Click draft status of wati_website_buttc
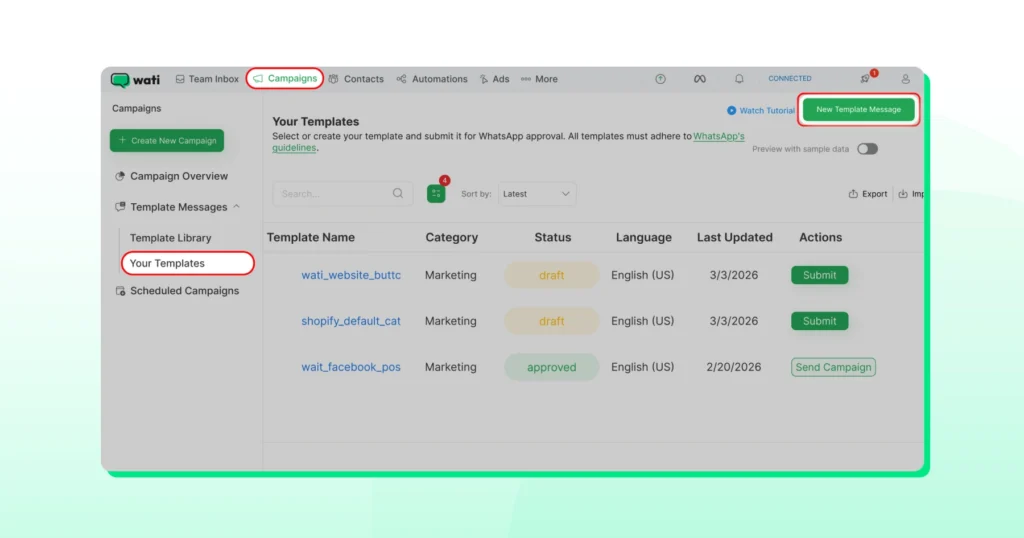Screen dimensions: 1024x538 [551, 276]
